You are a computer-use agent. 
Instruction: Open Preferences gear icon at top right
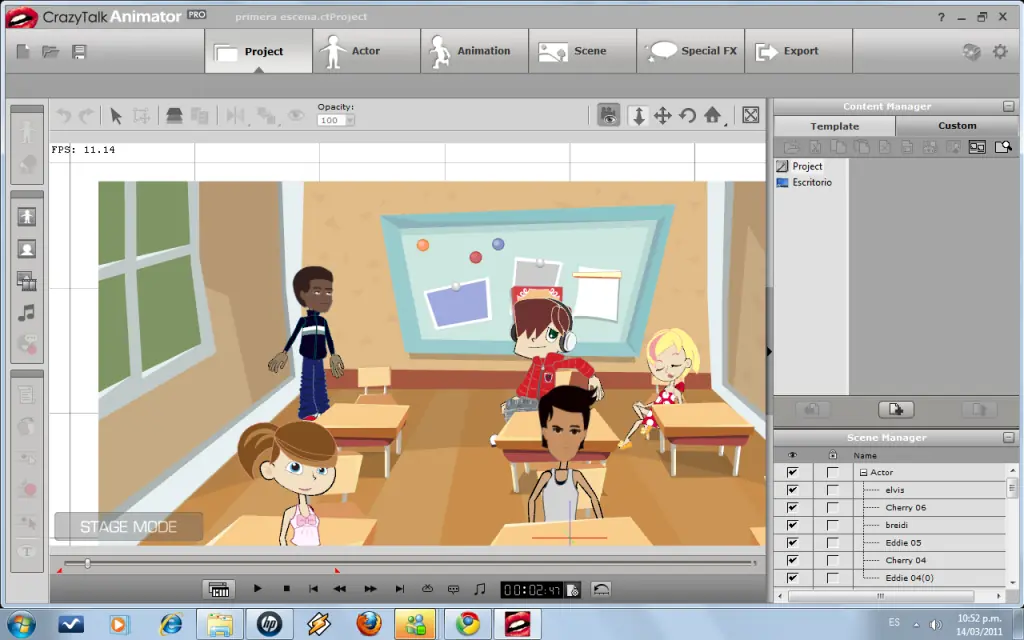click(1000, 51)
